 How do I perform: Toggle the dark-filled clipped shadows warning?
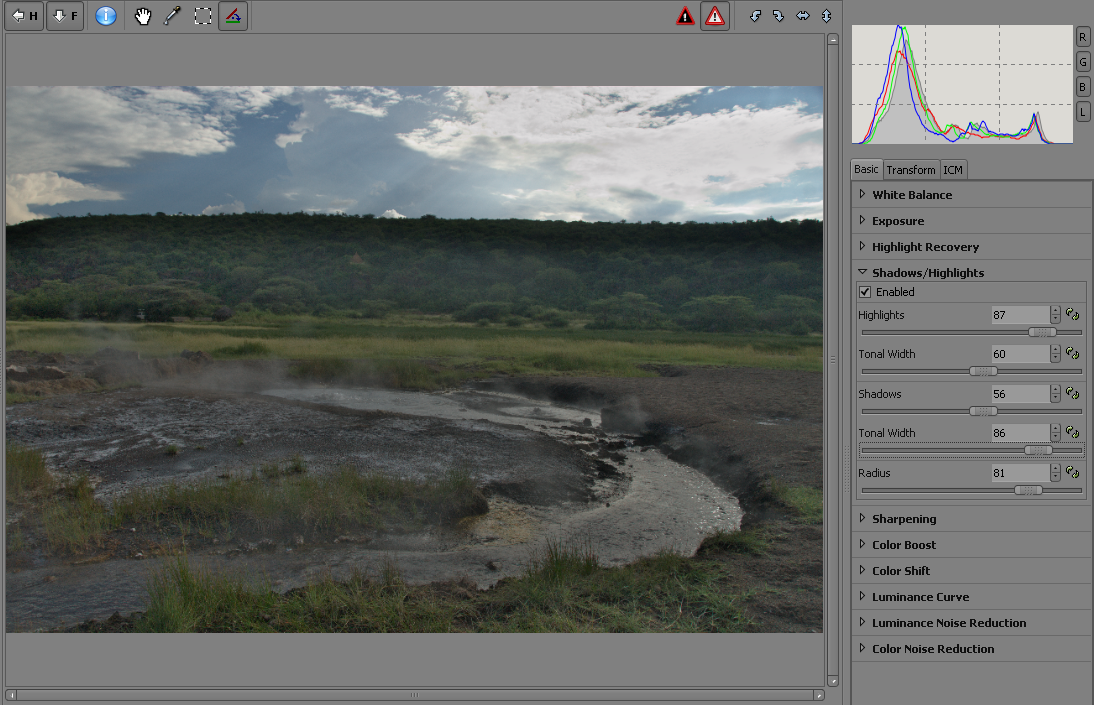pyautogui.click(x=685, y=16)
